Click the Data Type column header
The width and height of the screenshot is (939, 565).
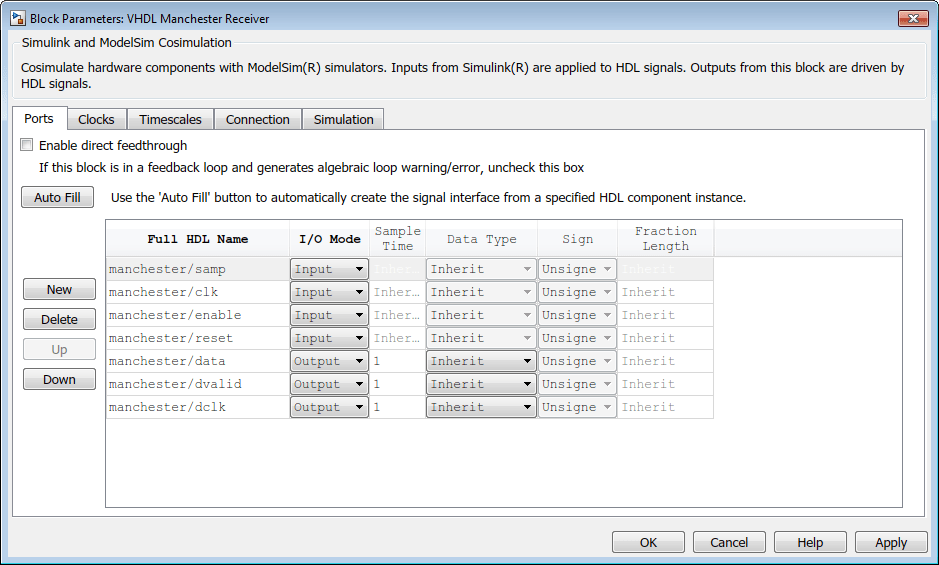pyautogui.click(x=481, y=238)
